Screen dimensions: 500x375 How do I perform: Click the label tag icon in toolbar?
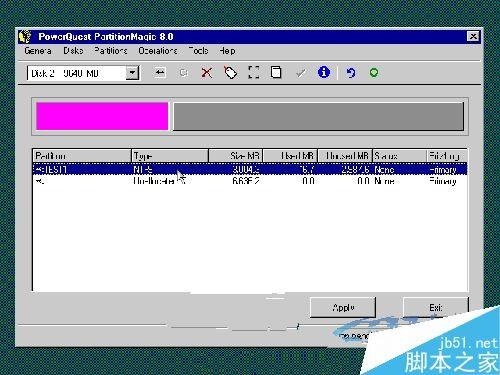pos(230,72)
